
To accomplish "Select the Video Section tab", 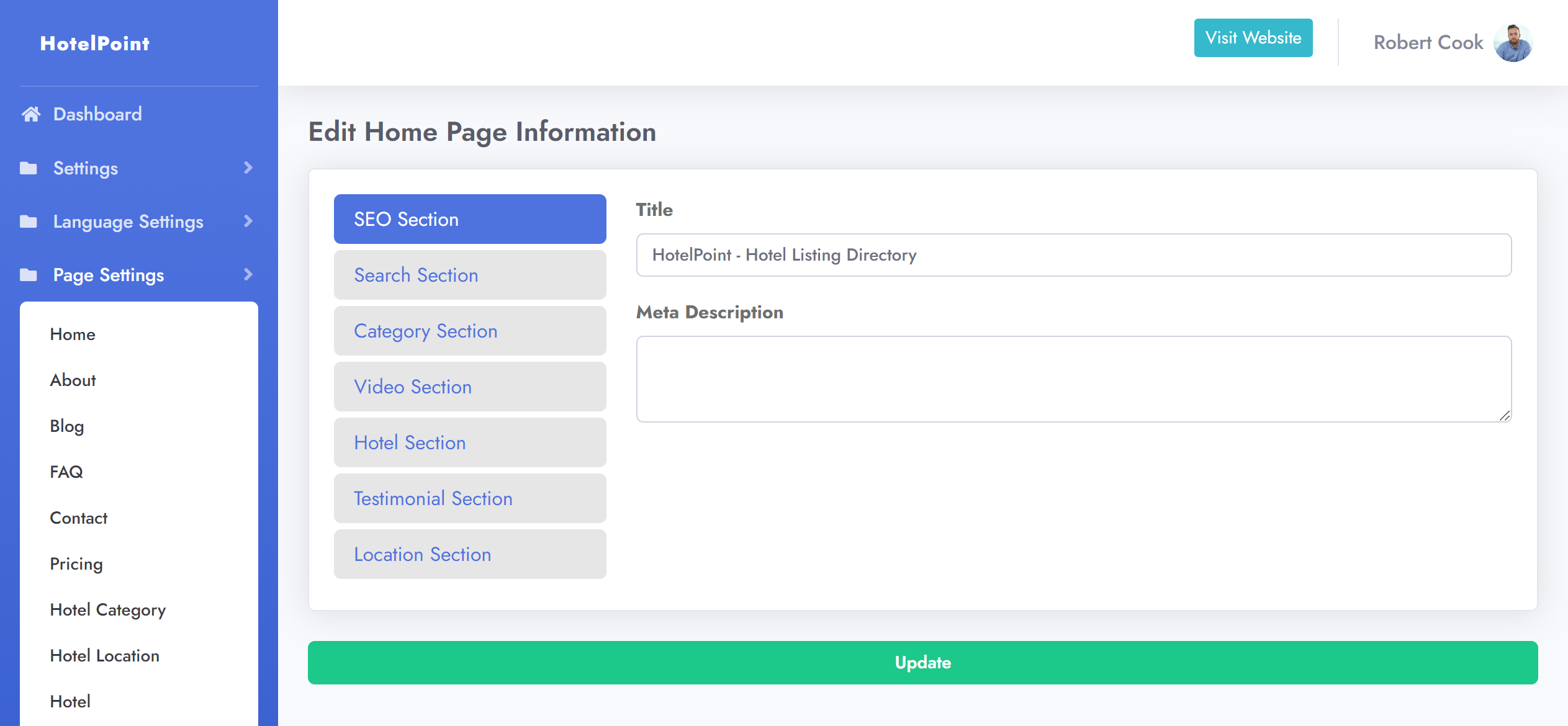I will tap(470, 387).
